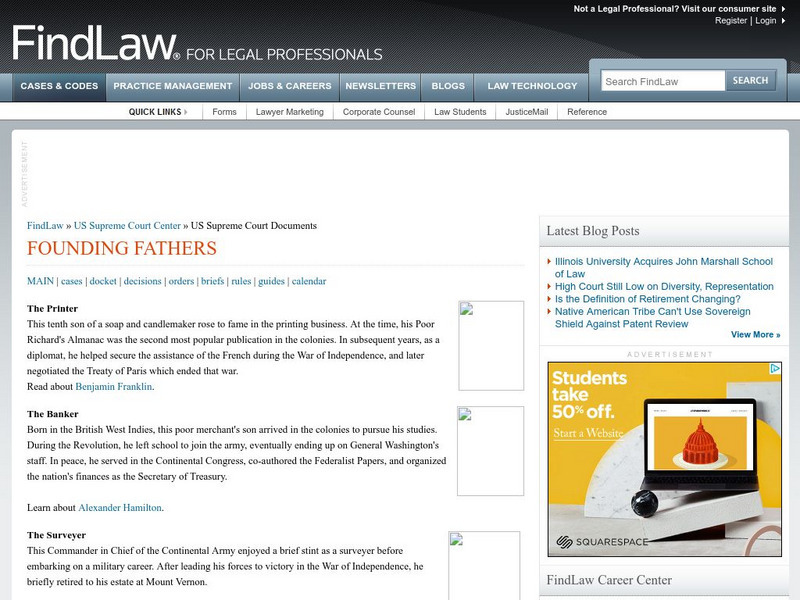
Task: Click the US Supreme Court Center breadcrumb
Action: 127,226
